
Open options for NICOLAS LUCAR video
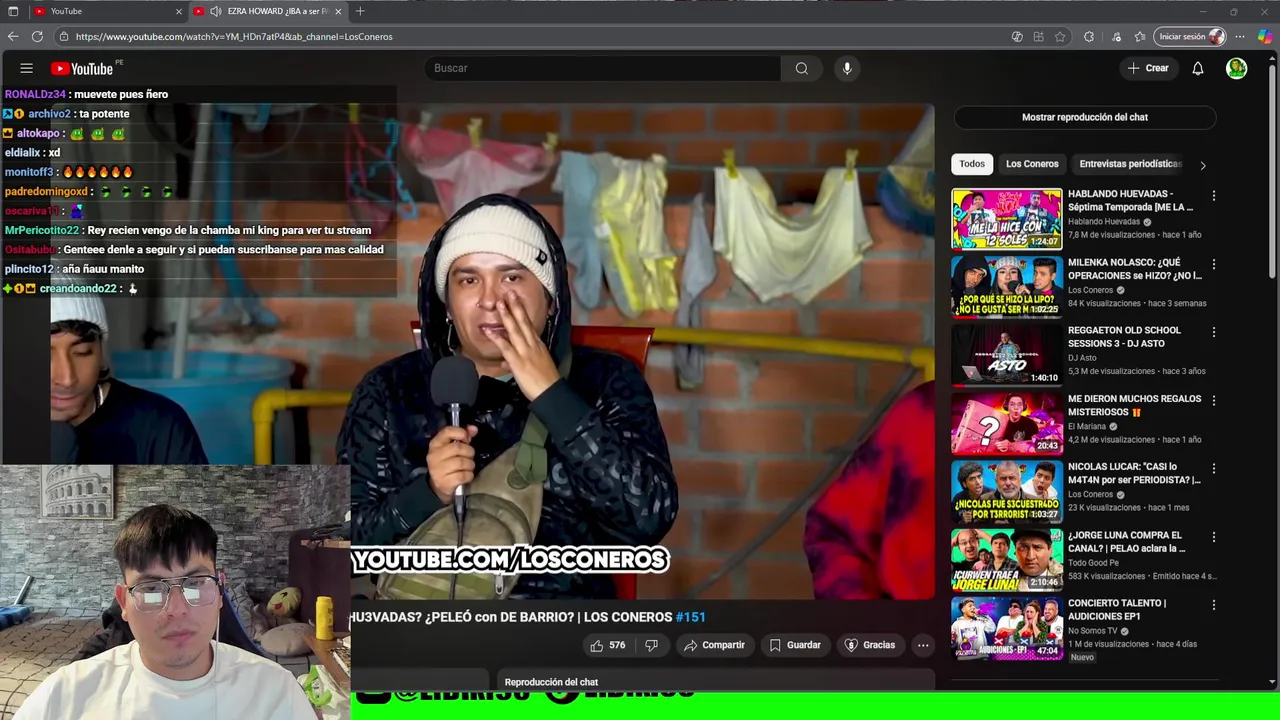click(x=1214, y=468)
